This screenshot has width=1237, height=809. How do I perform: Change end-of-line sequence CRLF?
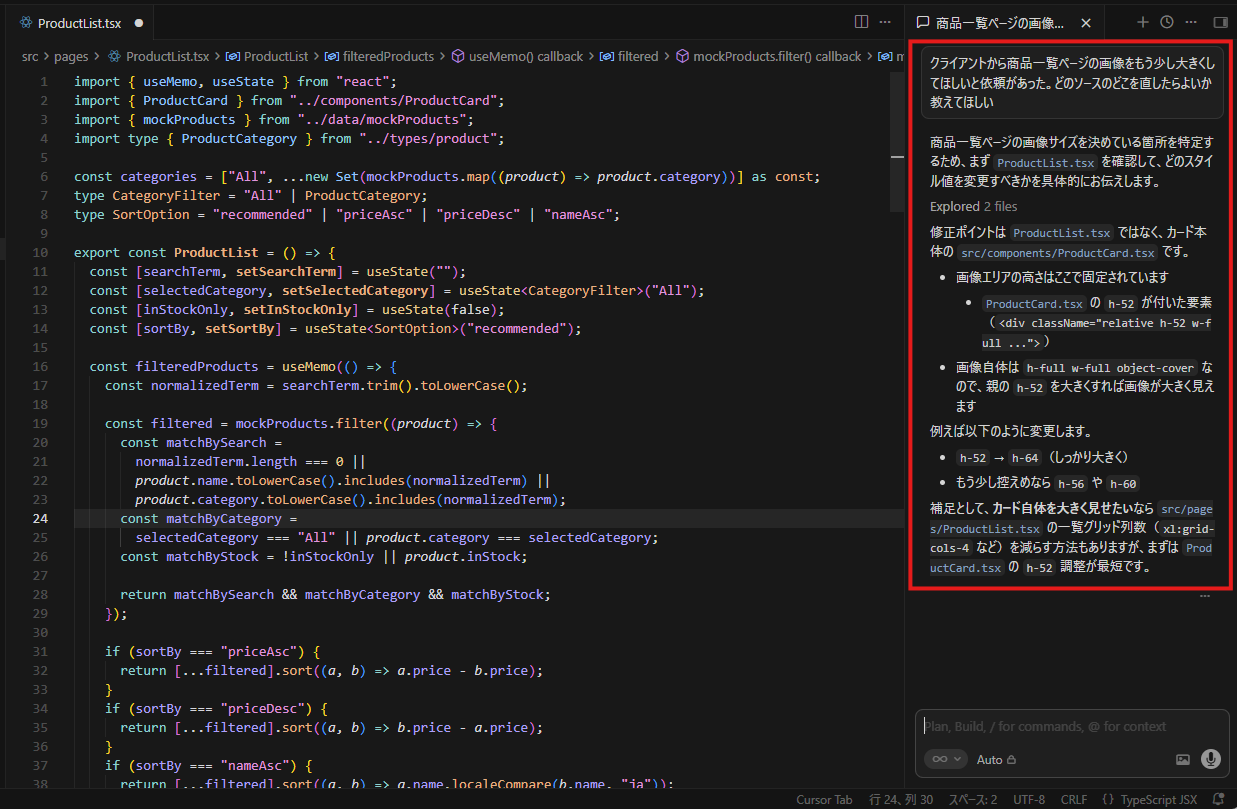(x=1074, y=800)
